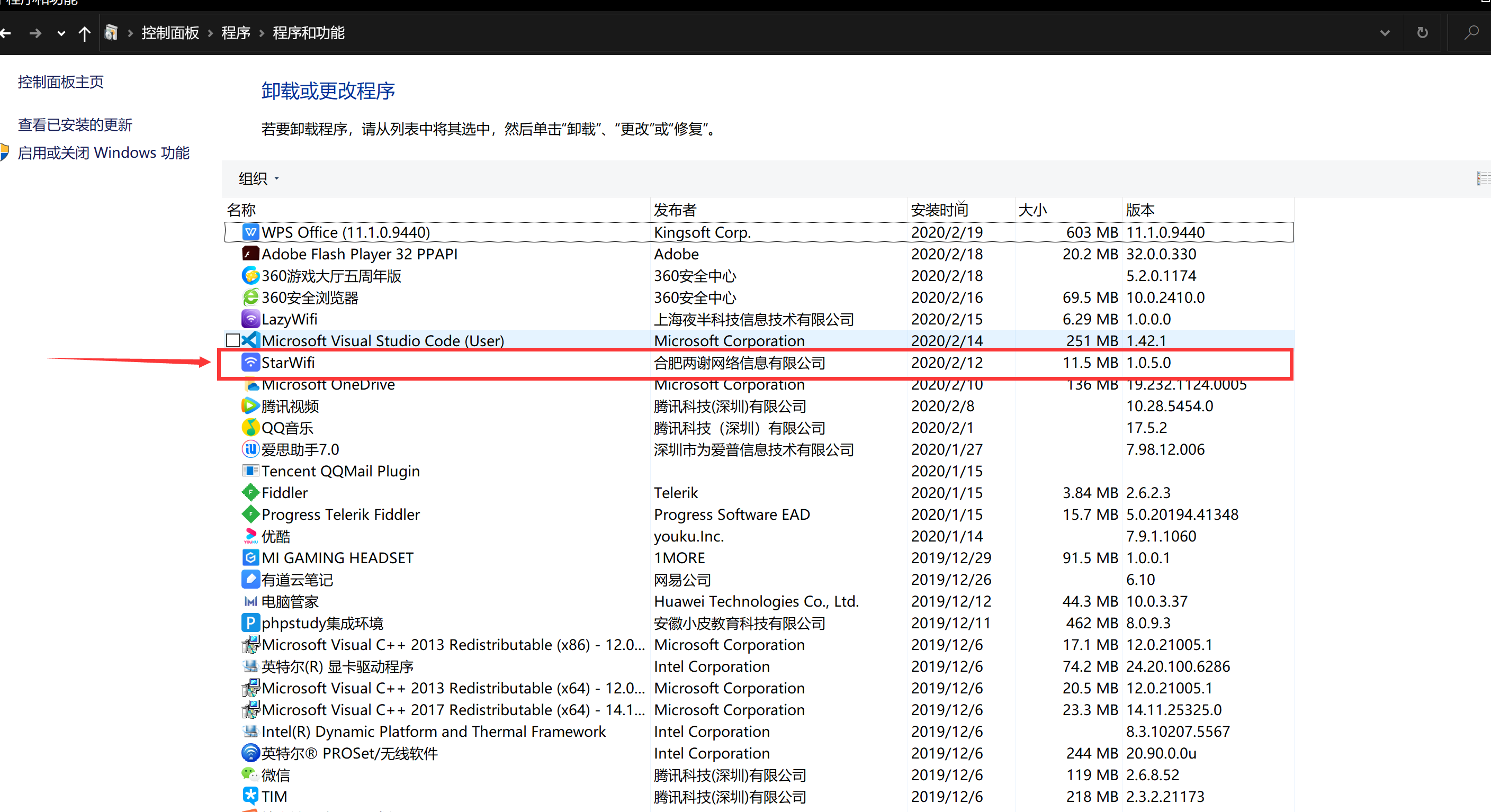Click the Visual C++ 2013 (x86) icon
Viewport: 1491px width, 812px height.
[x=250, y=644]
